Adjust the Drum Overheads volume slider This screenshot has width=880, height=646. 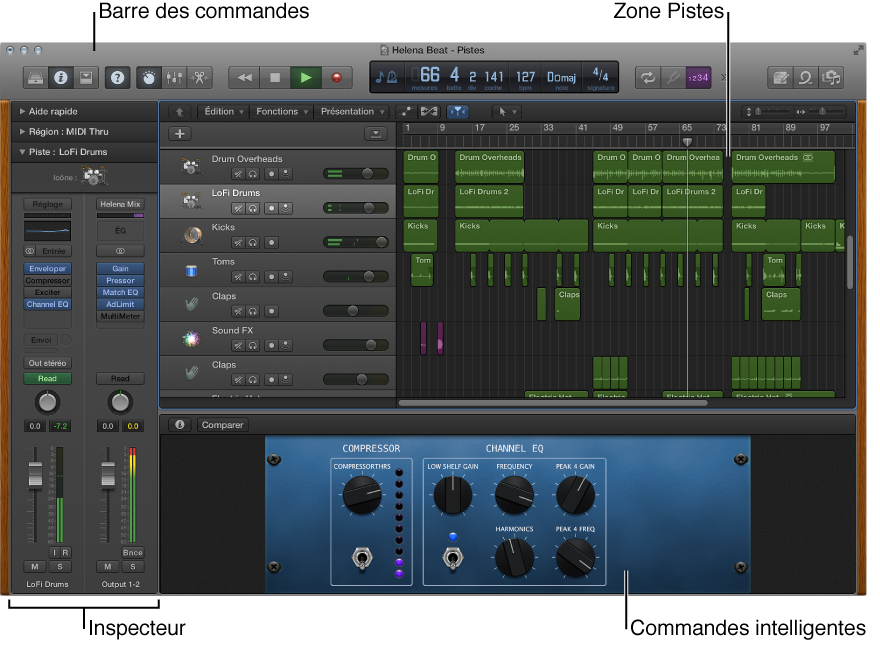point(369,172)
